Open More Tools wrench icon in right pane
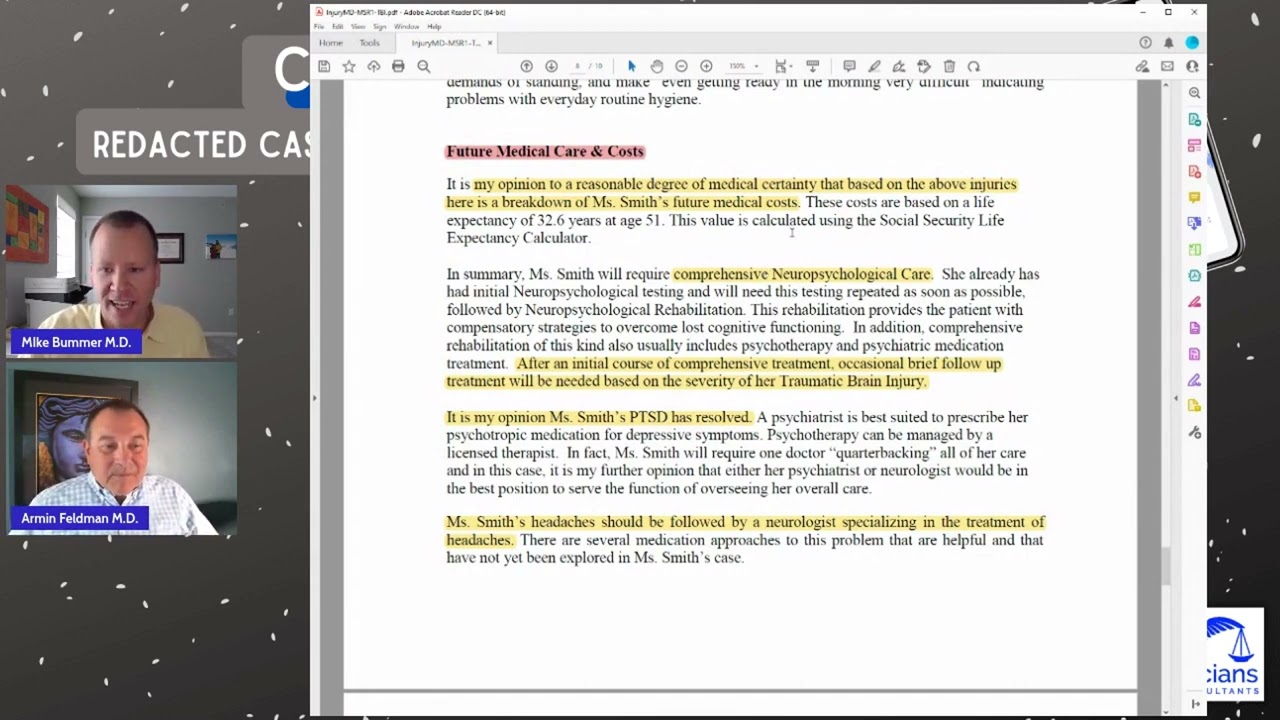 point(1194,432)
